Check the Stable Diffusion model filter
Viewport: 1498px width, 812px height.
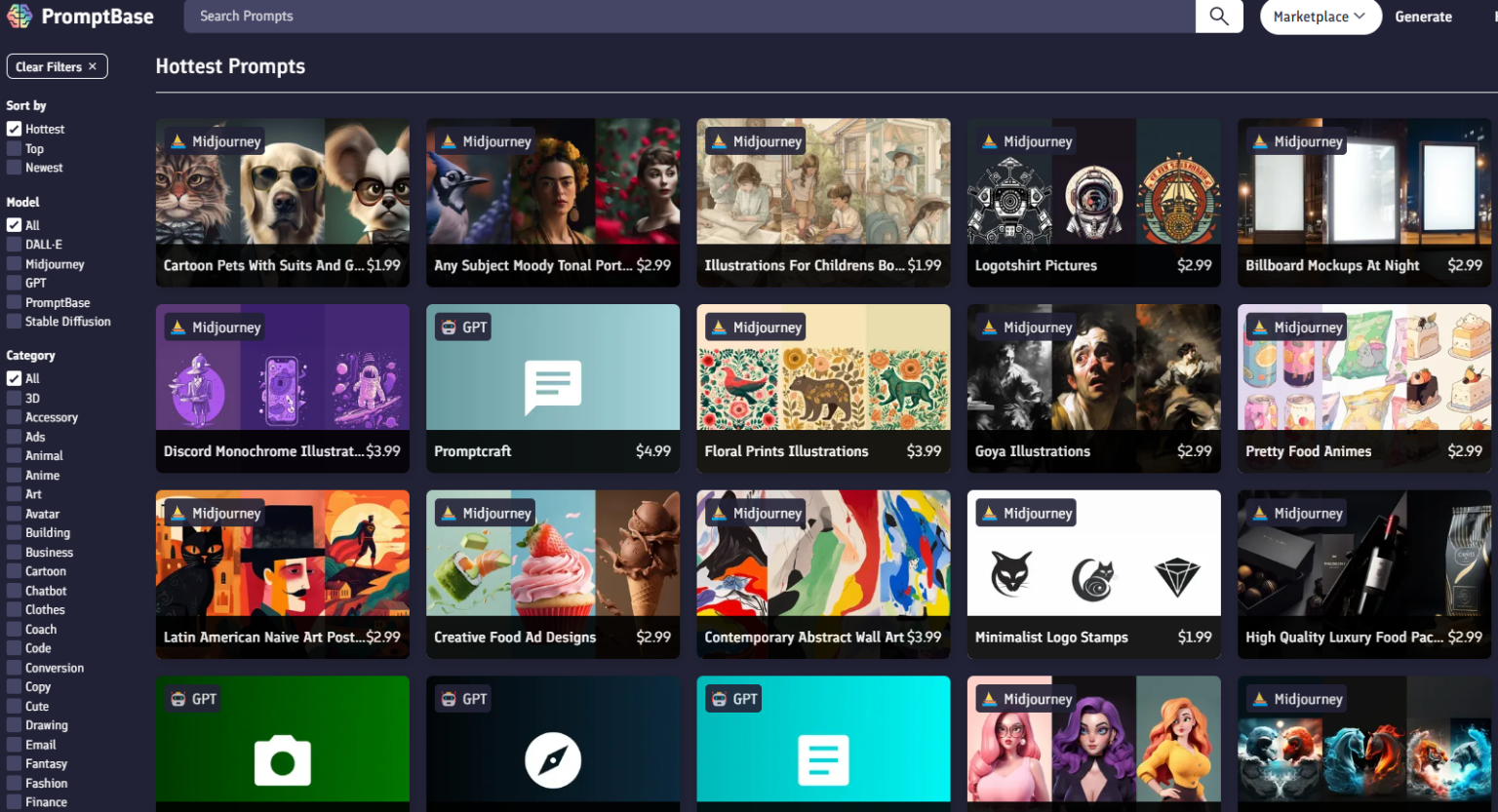point(14,322)
